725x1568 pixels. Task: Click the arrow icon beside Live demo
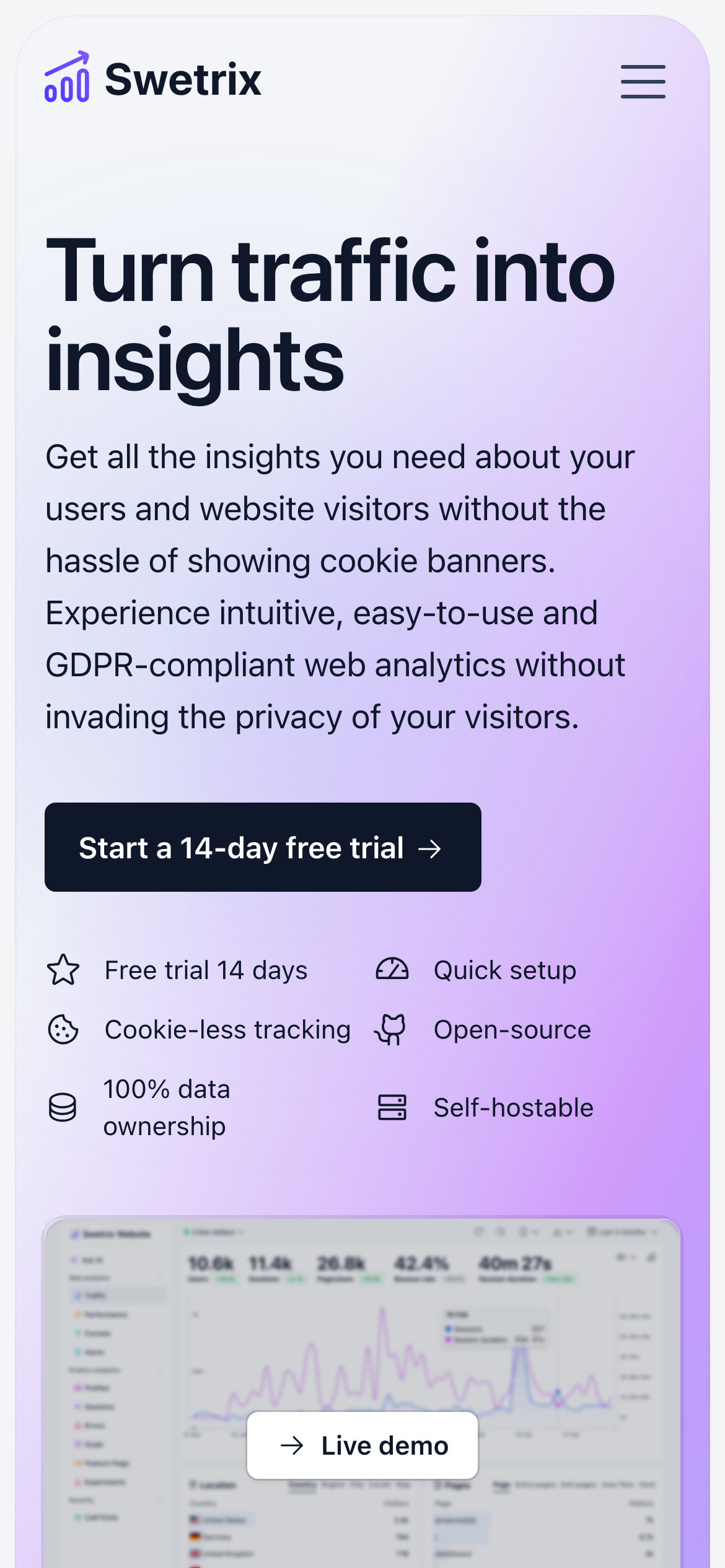point(292,1445)
